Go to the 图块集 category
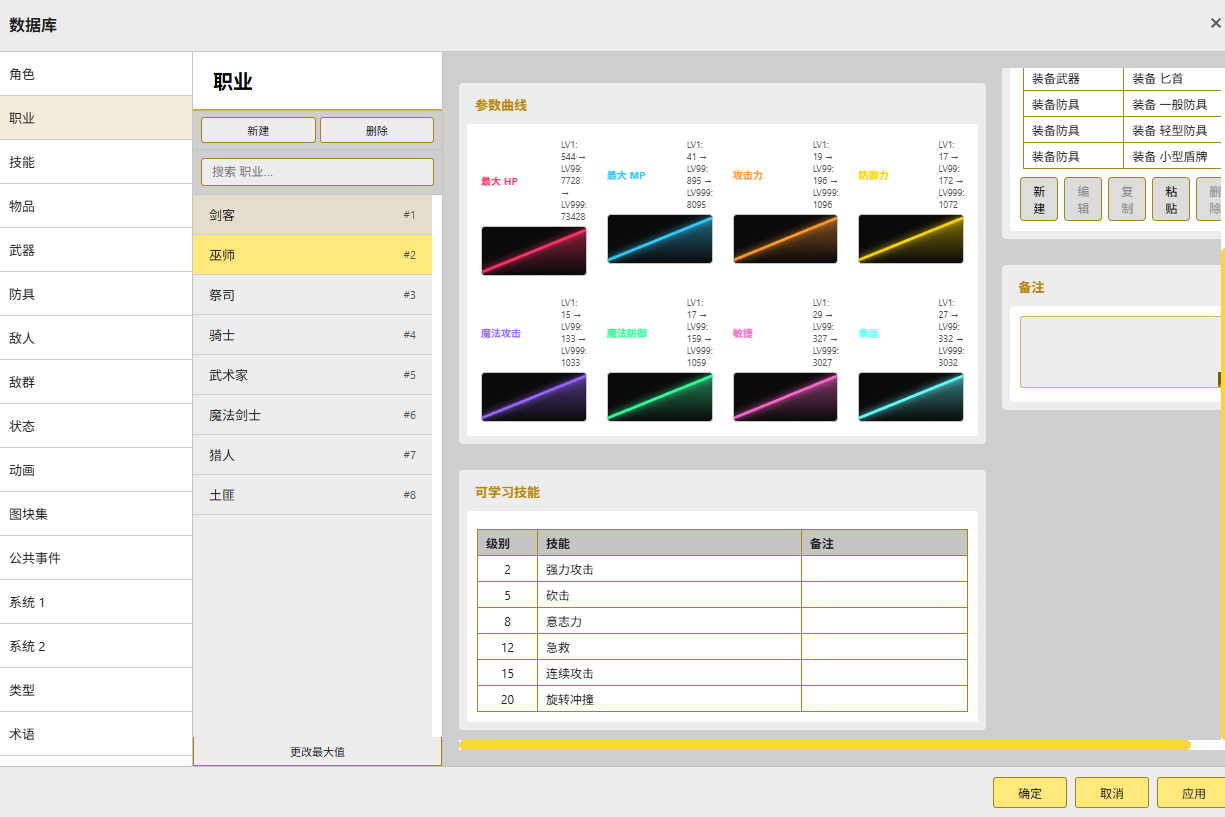Screen dimensions: 1225x817 tap(96, 514)
